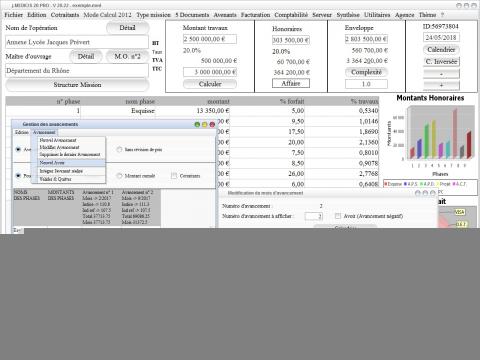Click green button on Gestion des avancements title bar
The image size is (480, 360).
pos(197,124)
